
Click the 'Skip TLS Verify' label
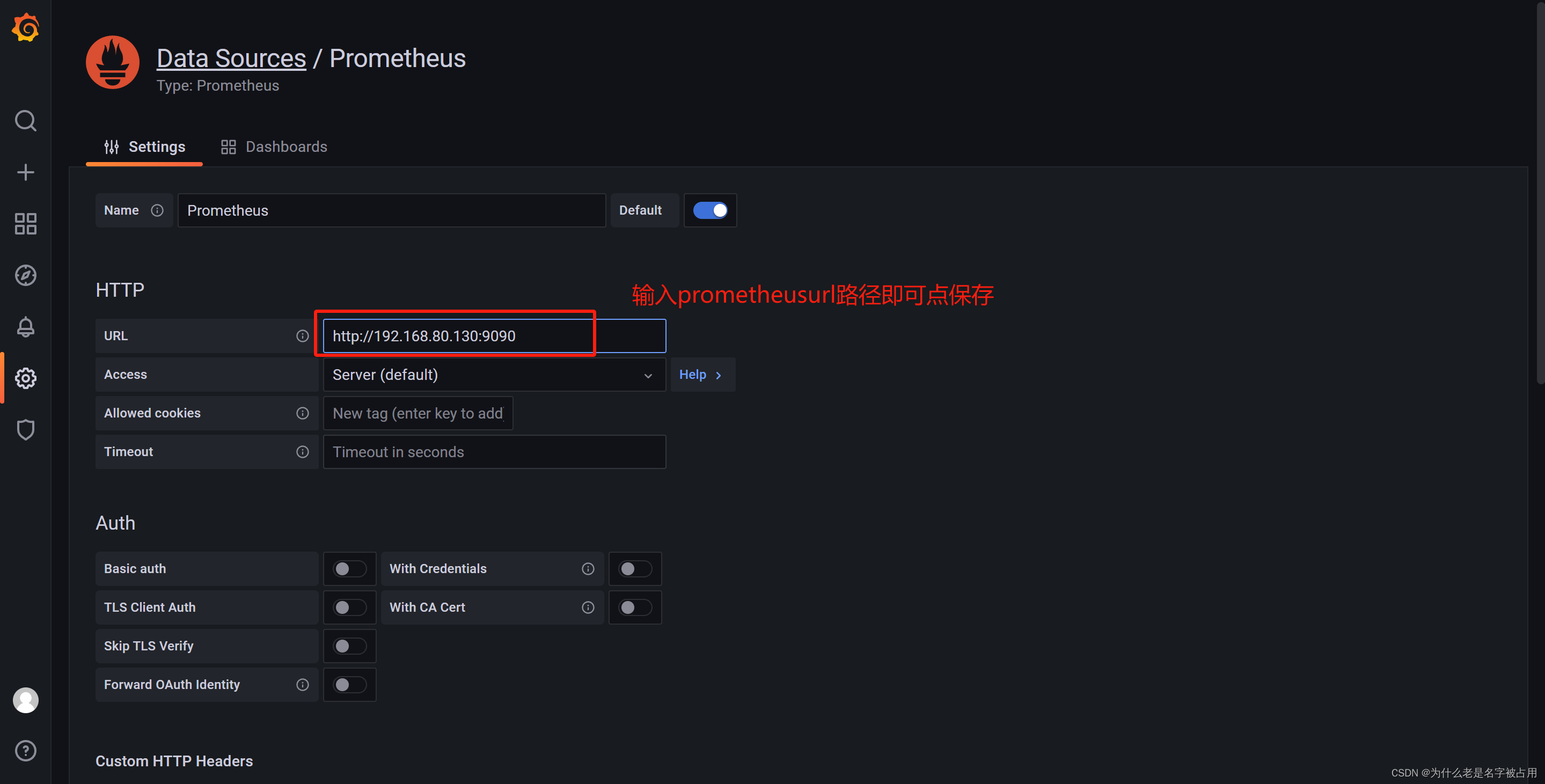point(149,646)
